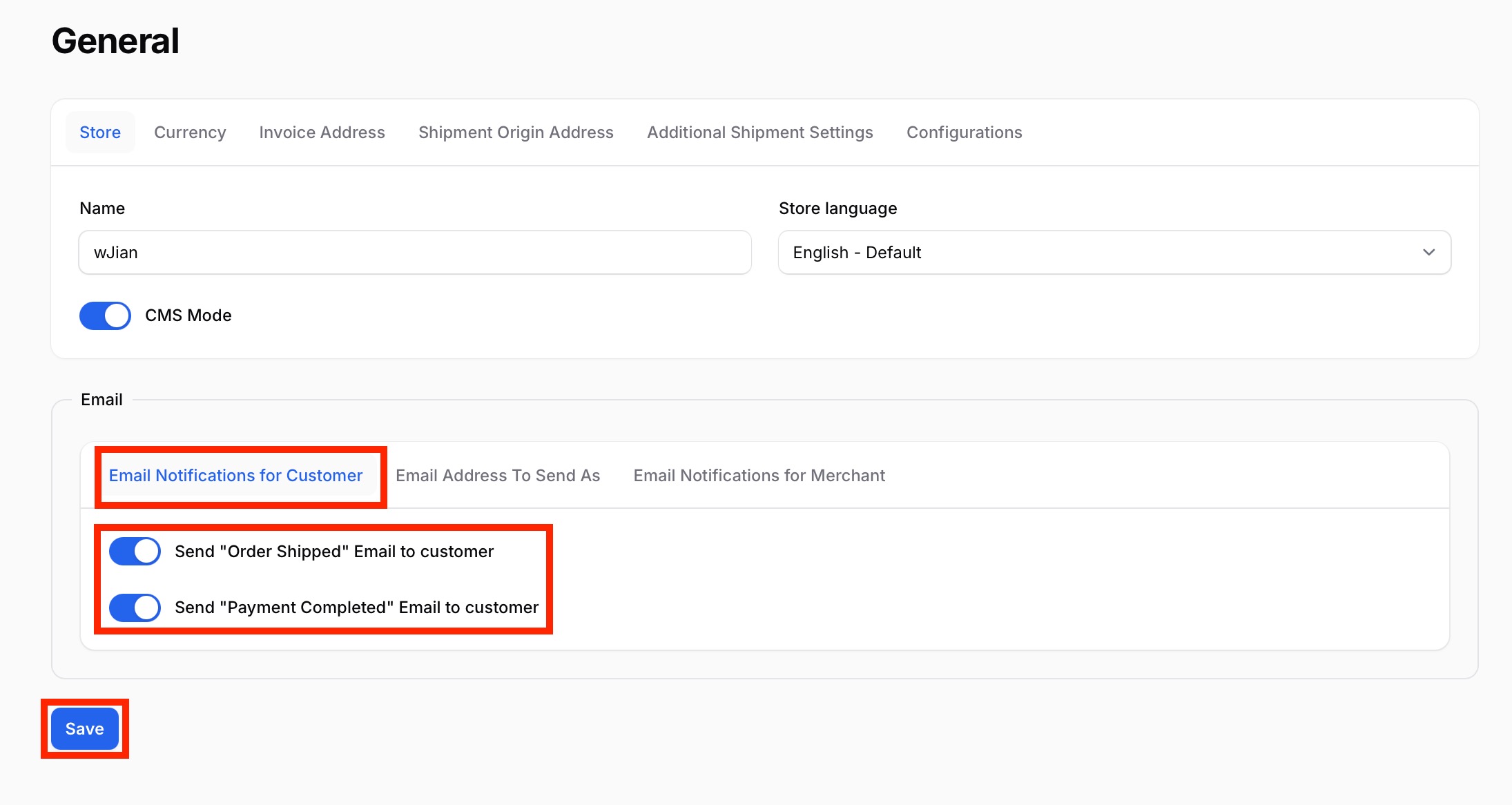Open the Configurations tab
1512x805 pixels.
964,133
